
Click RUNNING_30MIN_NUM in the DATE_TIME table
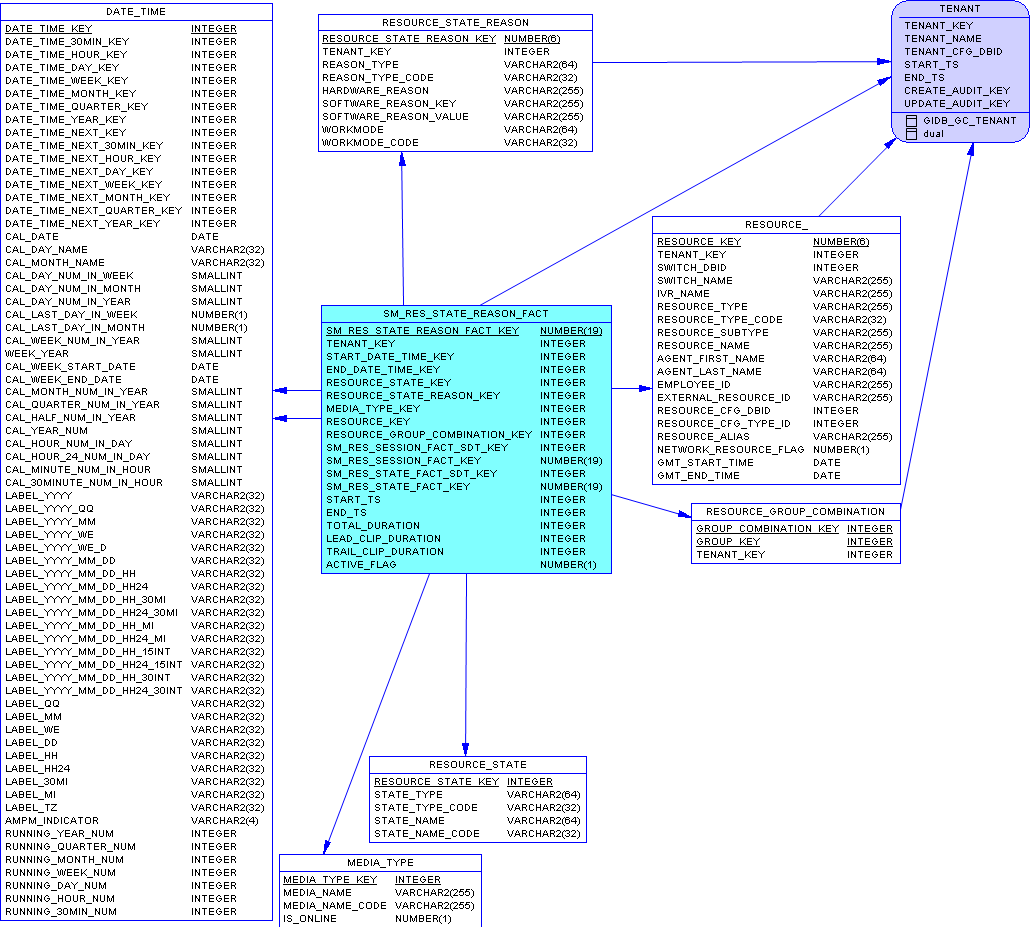point(61,912)
